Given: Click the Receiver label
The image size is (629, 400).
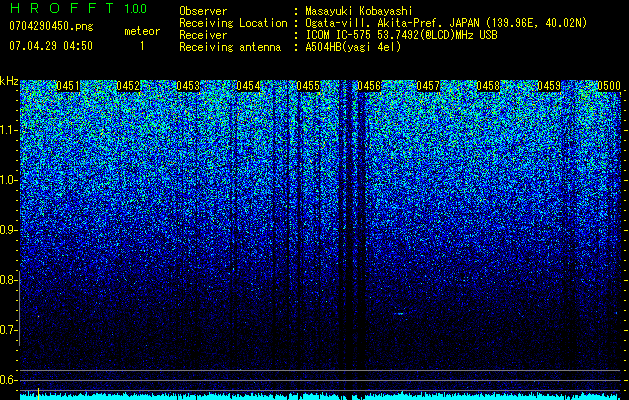Looking at the screenshot, I should (x=203, y=35).
